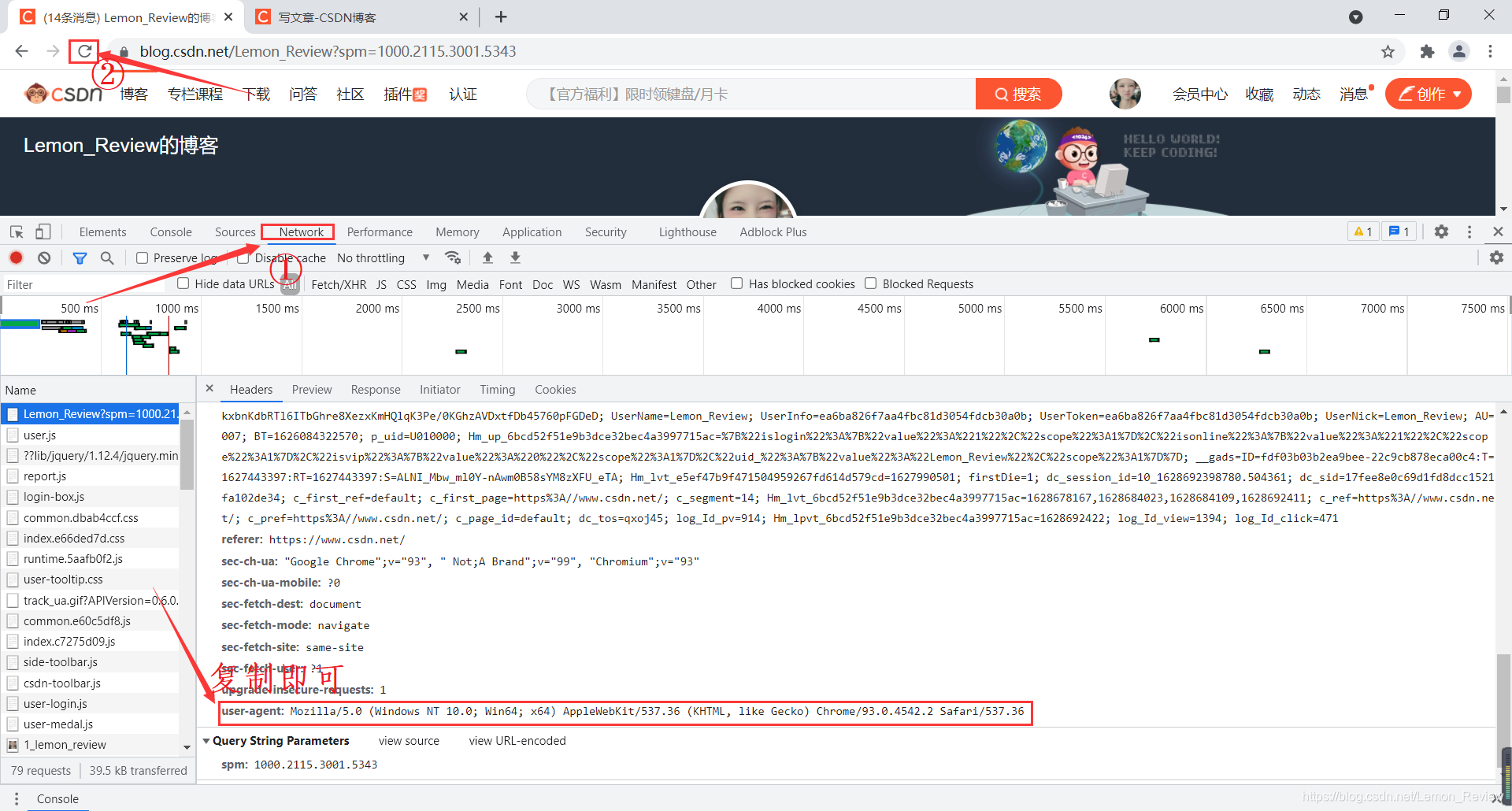
Task: Click the view URL-encoded link
Action: (x=517, y=740)
